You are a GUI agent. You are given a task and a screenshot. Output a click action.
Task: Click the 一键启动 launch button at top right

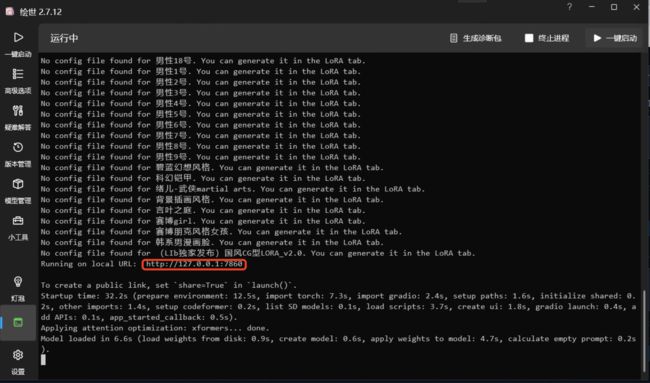pos(615,38)
